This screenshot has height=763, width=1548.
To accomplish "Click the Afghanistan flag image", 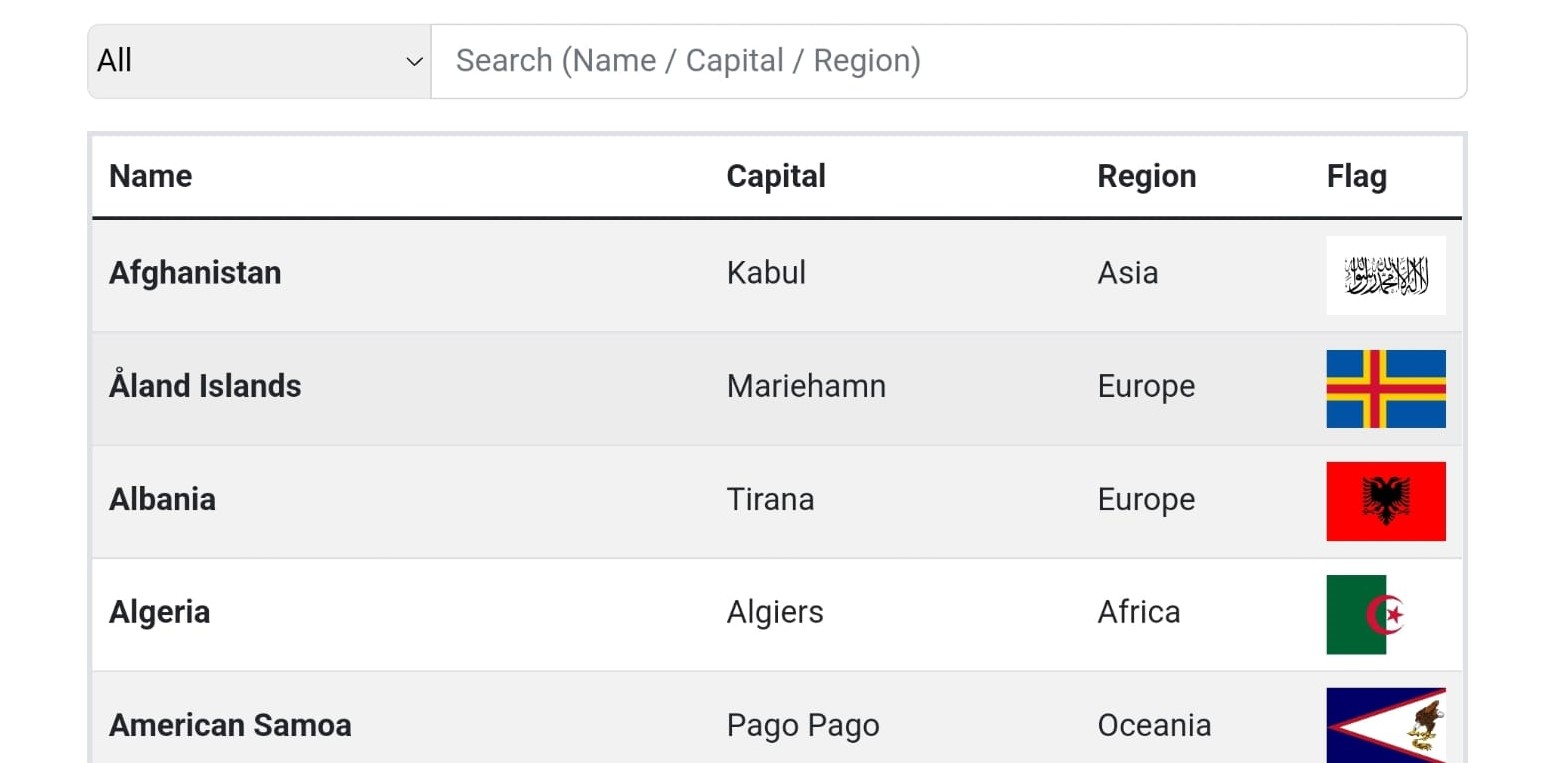I will [1385, 275].
